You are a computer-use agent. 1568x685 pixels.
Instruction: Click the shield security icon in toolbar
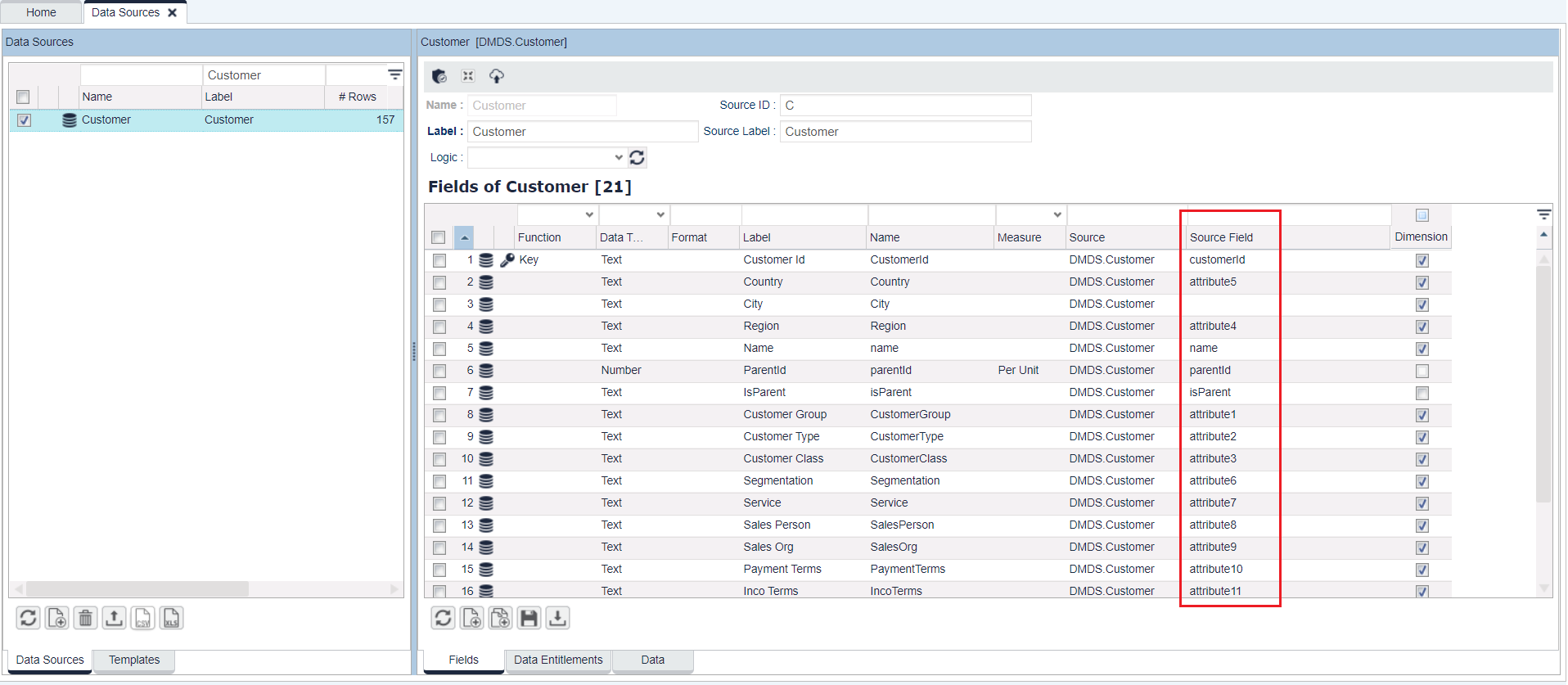click(439, 76)
